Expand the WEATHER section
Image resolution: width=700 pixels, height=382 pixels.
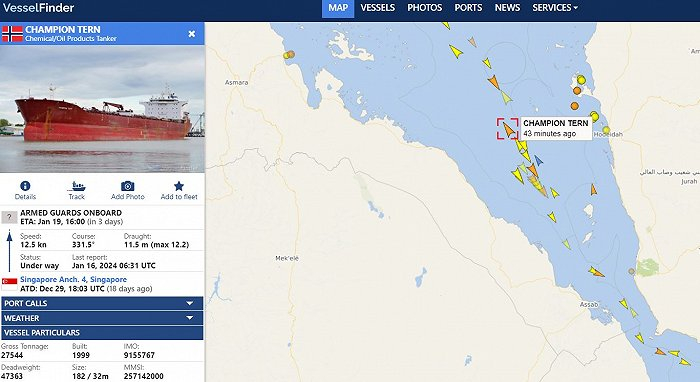pos(102,318)
